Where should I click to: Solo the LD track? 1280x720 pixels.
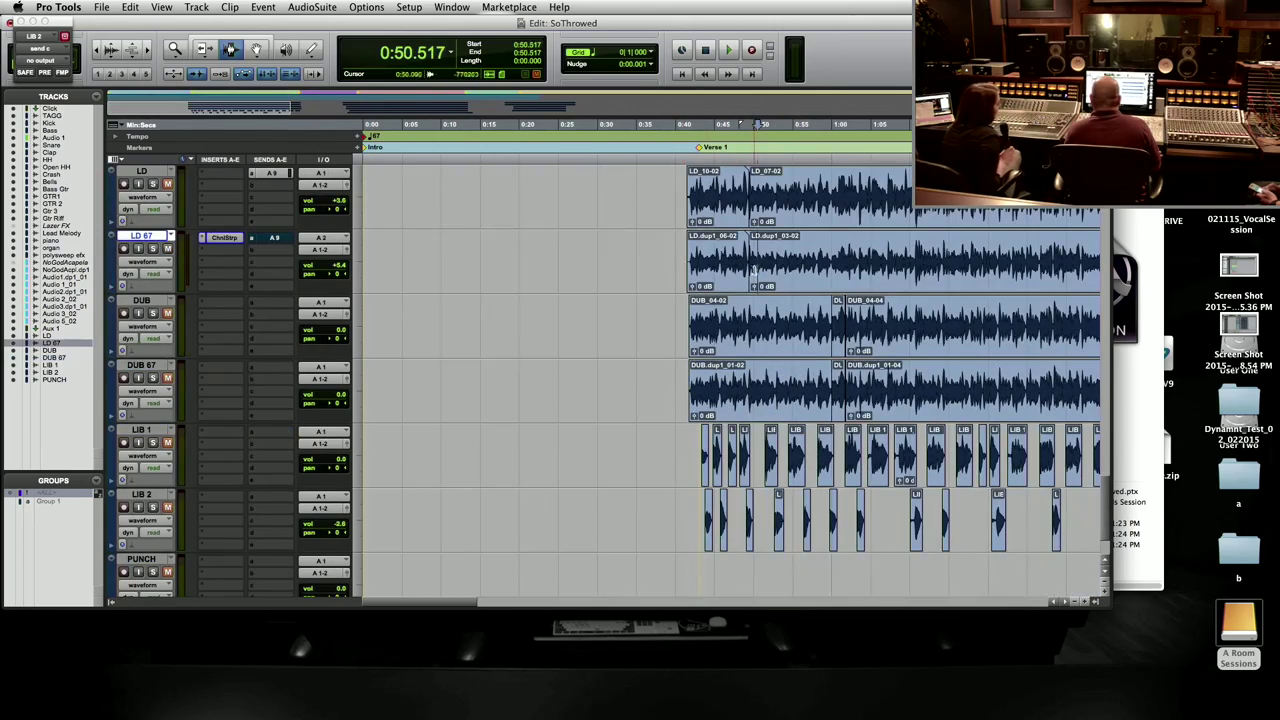click(153, 184)
